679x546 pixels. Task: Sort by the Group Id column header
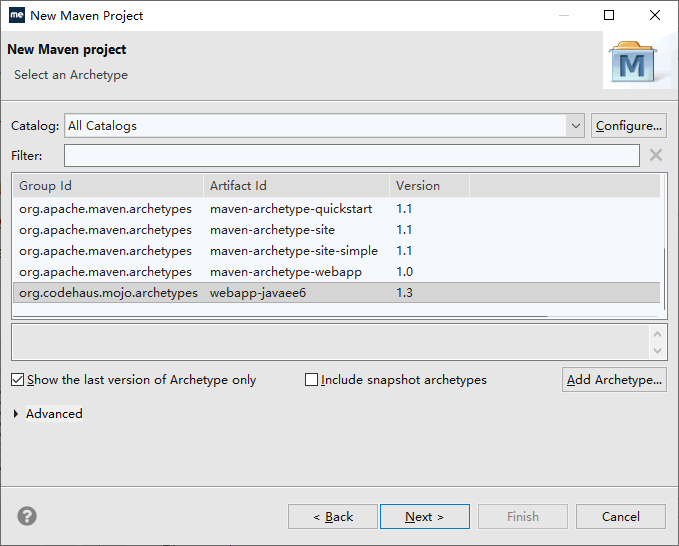coord(108,186)
